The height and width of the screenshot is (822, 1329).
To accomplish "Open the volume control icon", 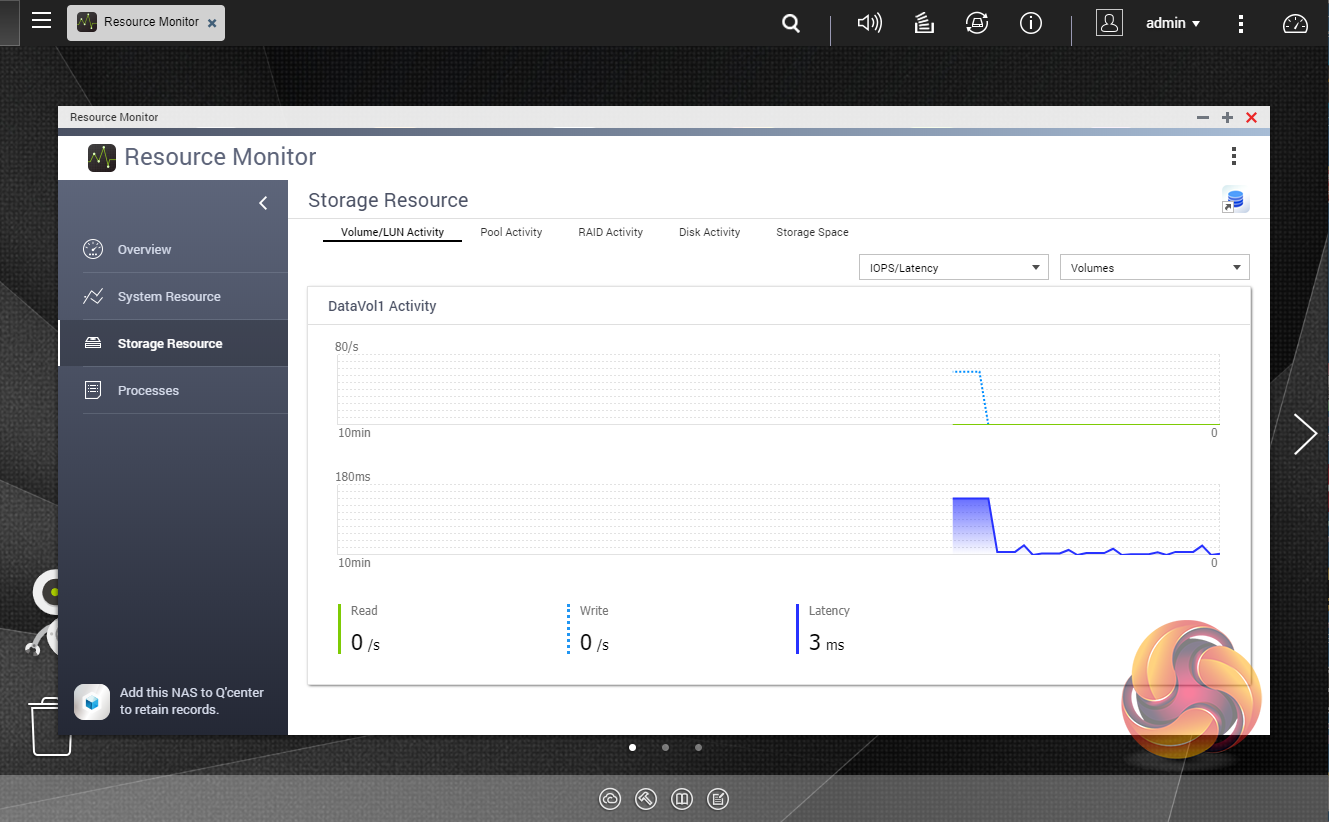I will [869, 23].
